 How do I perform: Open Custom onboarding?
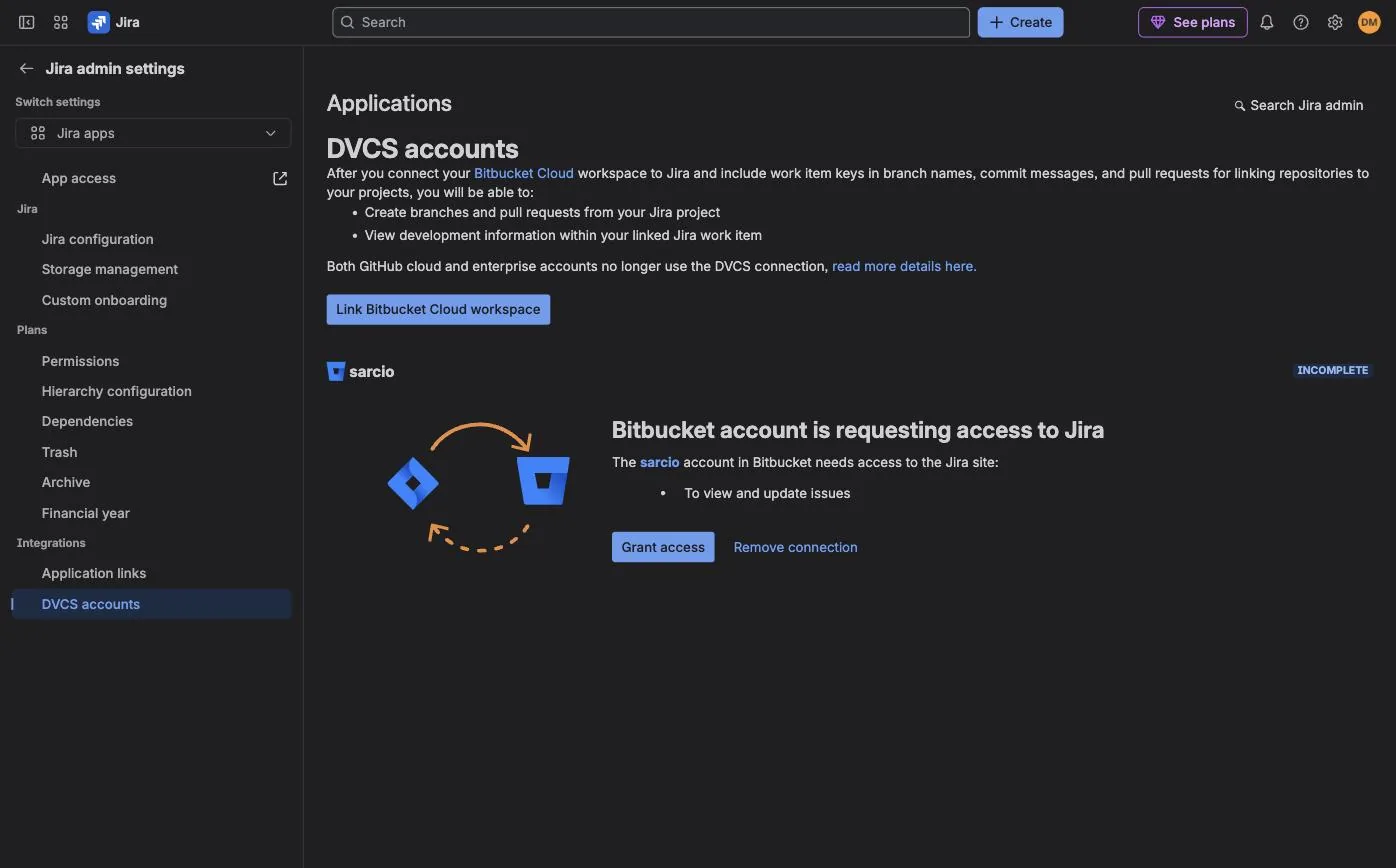[x=104, y=301]
